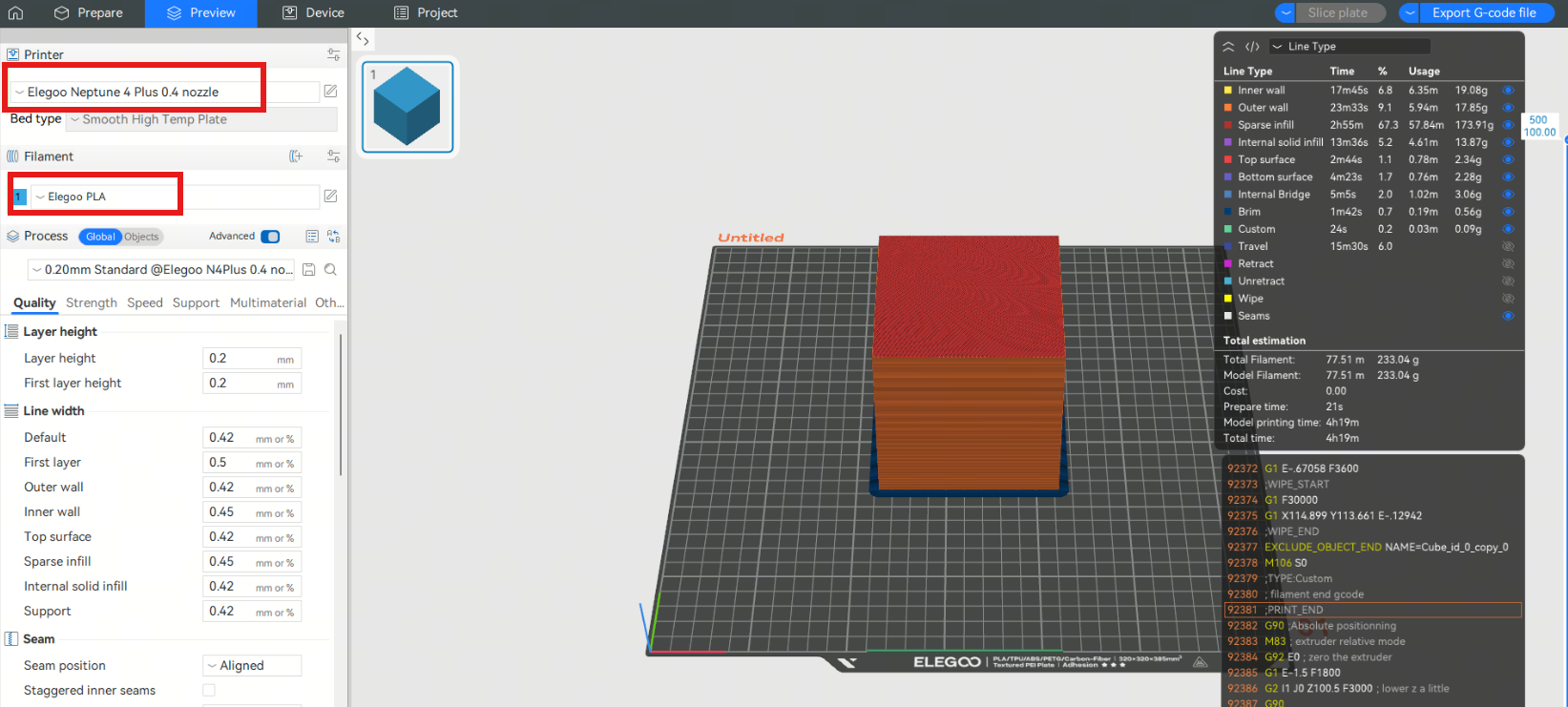The image size is (1568, 707).
Task: Hide Sparse infill lines in legend
Action: point(1508,125)
